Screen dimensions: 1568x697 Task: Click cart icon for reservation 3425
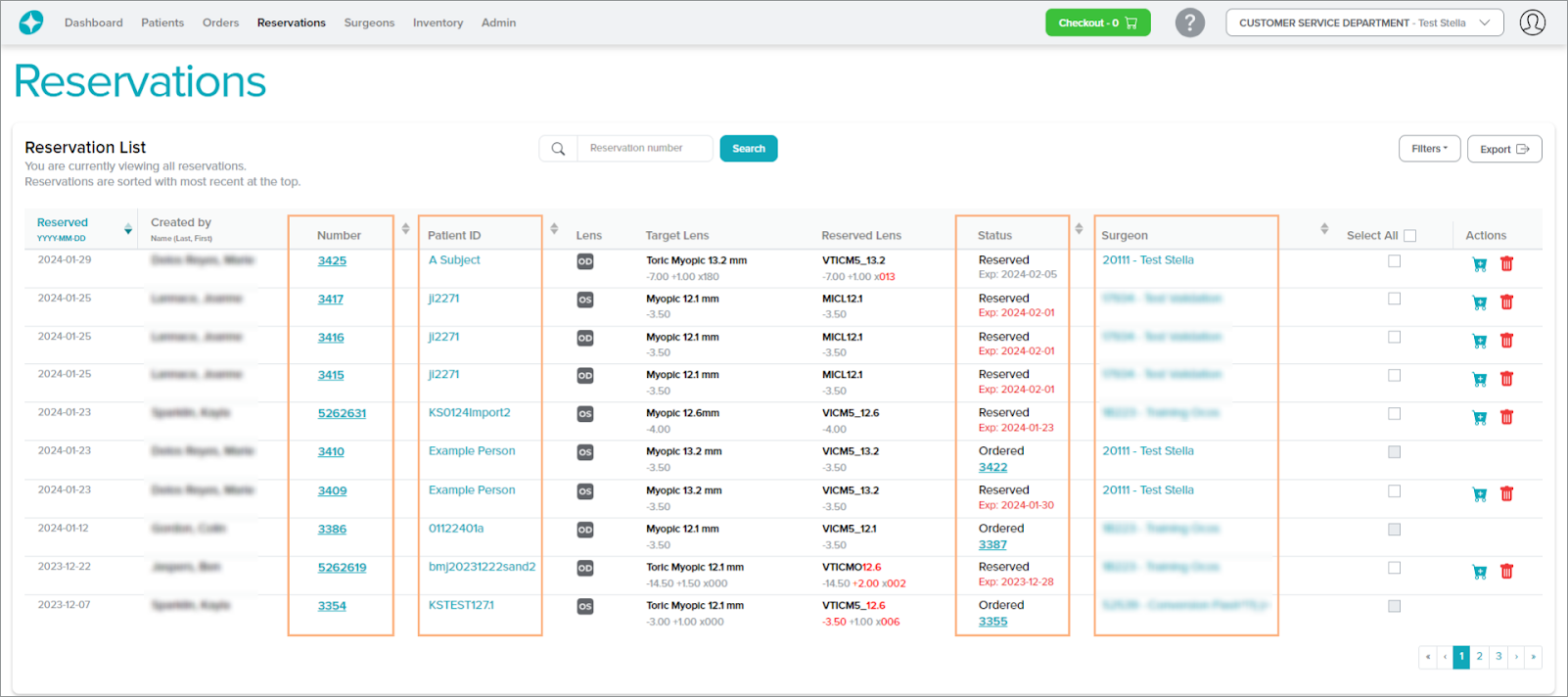[1479, 264]
